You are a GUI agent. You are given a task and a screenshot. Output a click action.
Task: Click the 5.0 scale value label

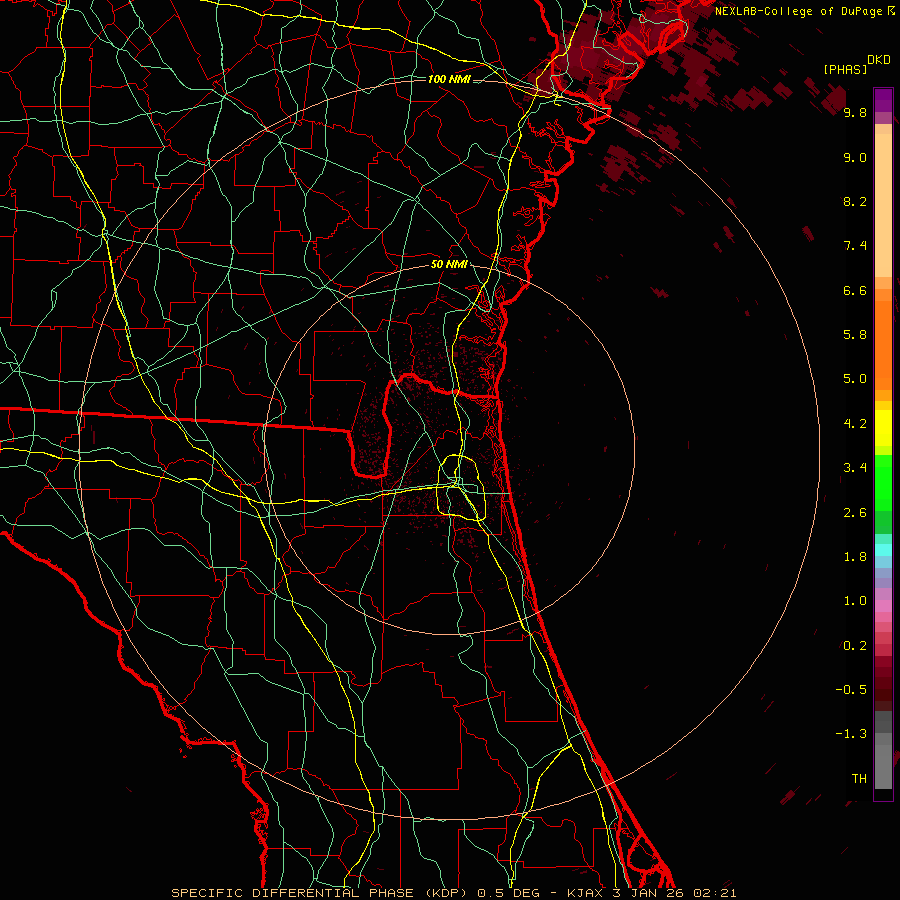[855, 379]
